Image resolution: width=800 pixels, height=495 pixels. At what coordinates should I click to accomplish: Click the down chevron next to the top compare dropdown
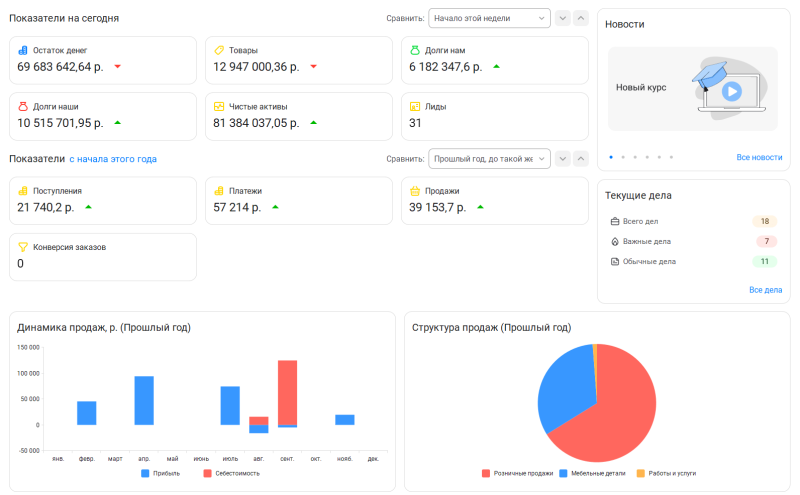[x=563, y=18]
